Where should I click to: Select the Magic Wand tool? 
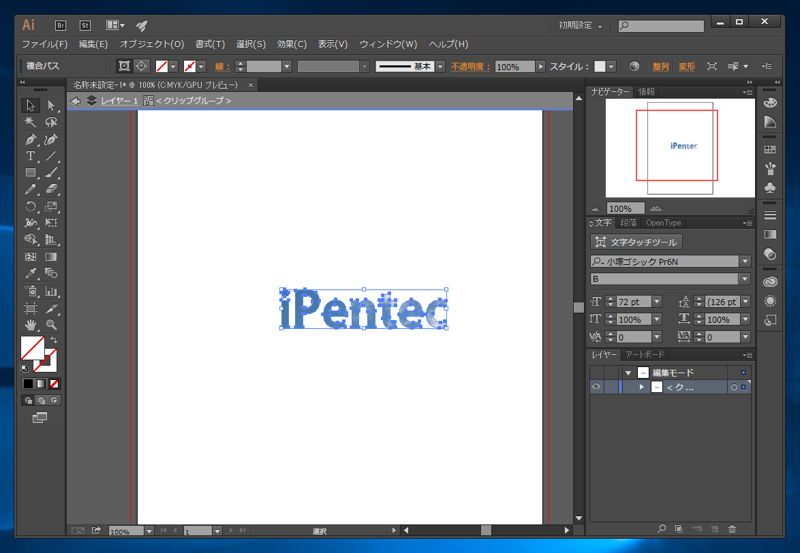(30, 122)
